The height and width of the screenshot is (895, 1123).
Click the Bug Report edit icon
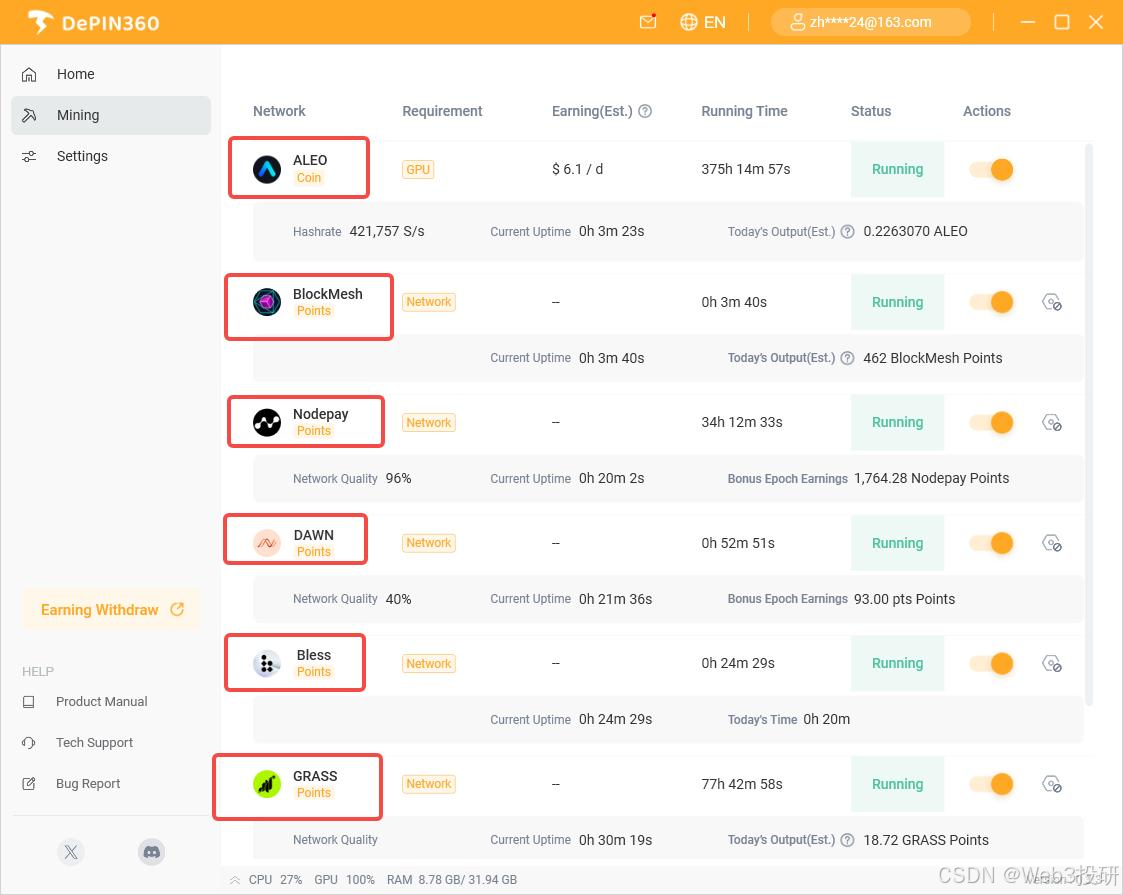[29, 784]
